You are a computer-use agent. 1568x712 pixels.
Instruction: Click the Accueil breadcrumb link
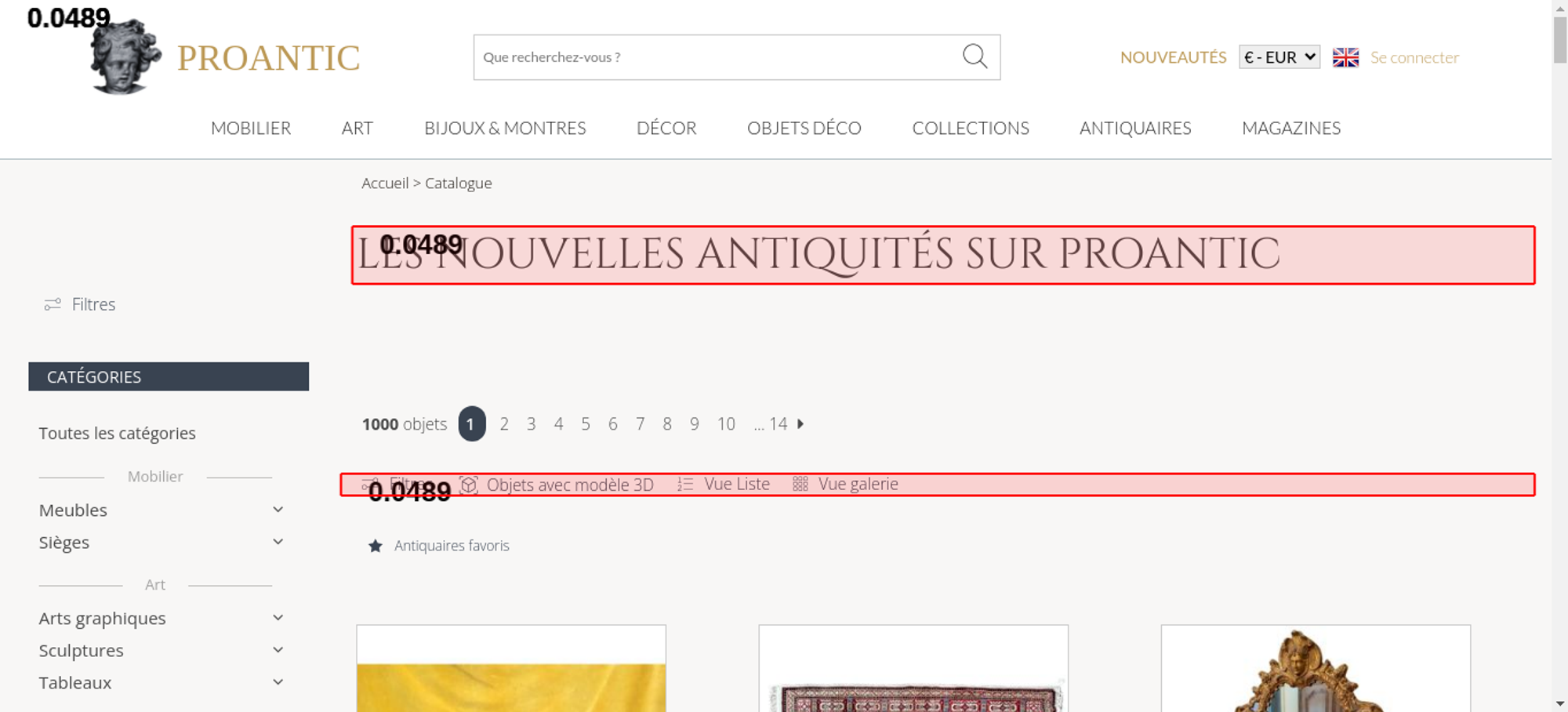pos(385,183)
